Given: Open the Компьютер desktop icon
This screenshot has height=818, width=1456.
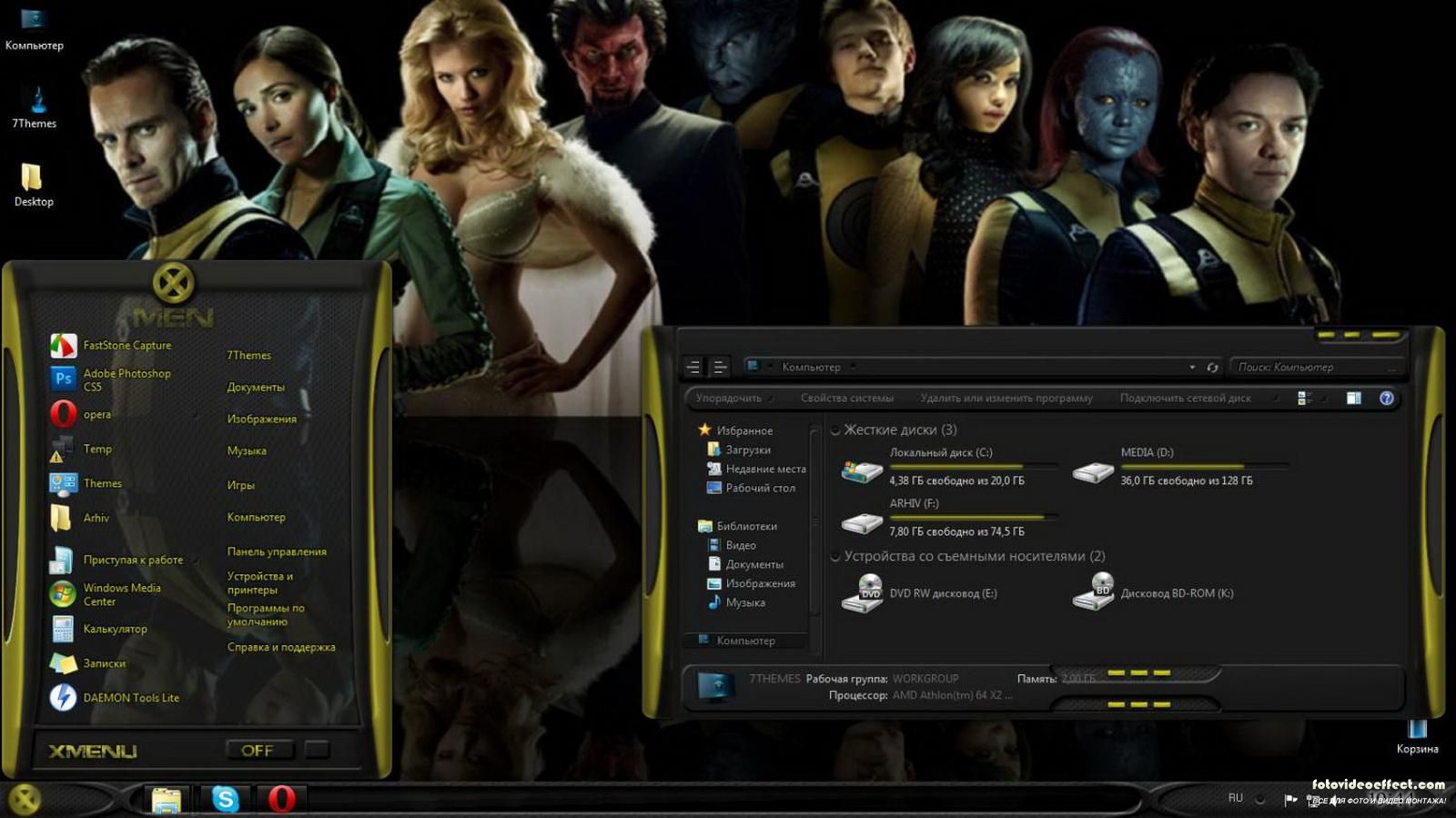Looking at the screenshot, I should click(34, 28).
